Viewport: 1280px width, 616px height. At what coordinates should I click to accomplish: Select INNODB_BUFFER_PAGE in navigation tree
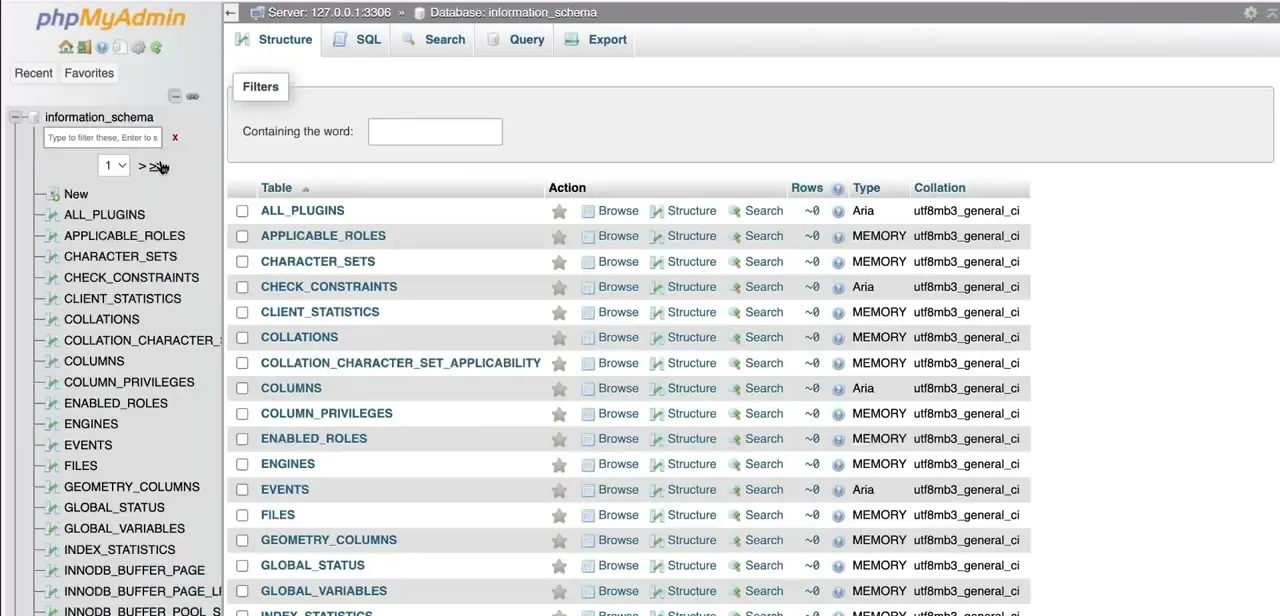pyautogui.click(x=134, y=570)
